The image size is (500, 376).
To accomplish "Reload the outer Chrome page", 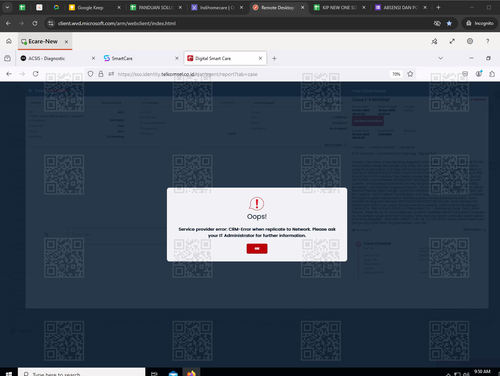I will tap(35, 23).
